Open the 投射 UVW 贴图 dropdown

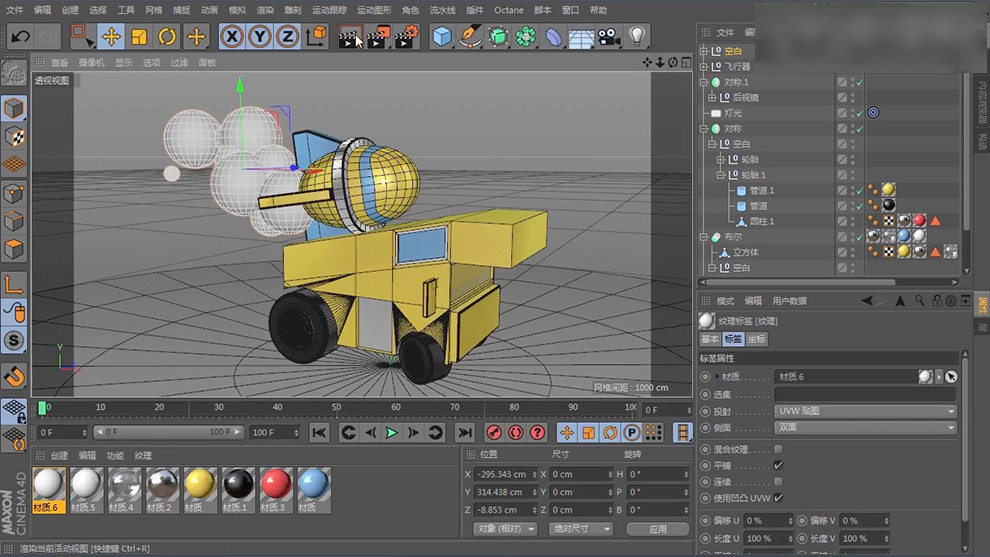(865, 411)
